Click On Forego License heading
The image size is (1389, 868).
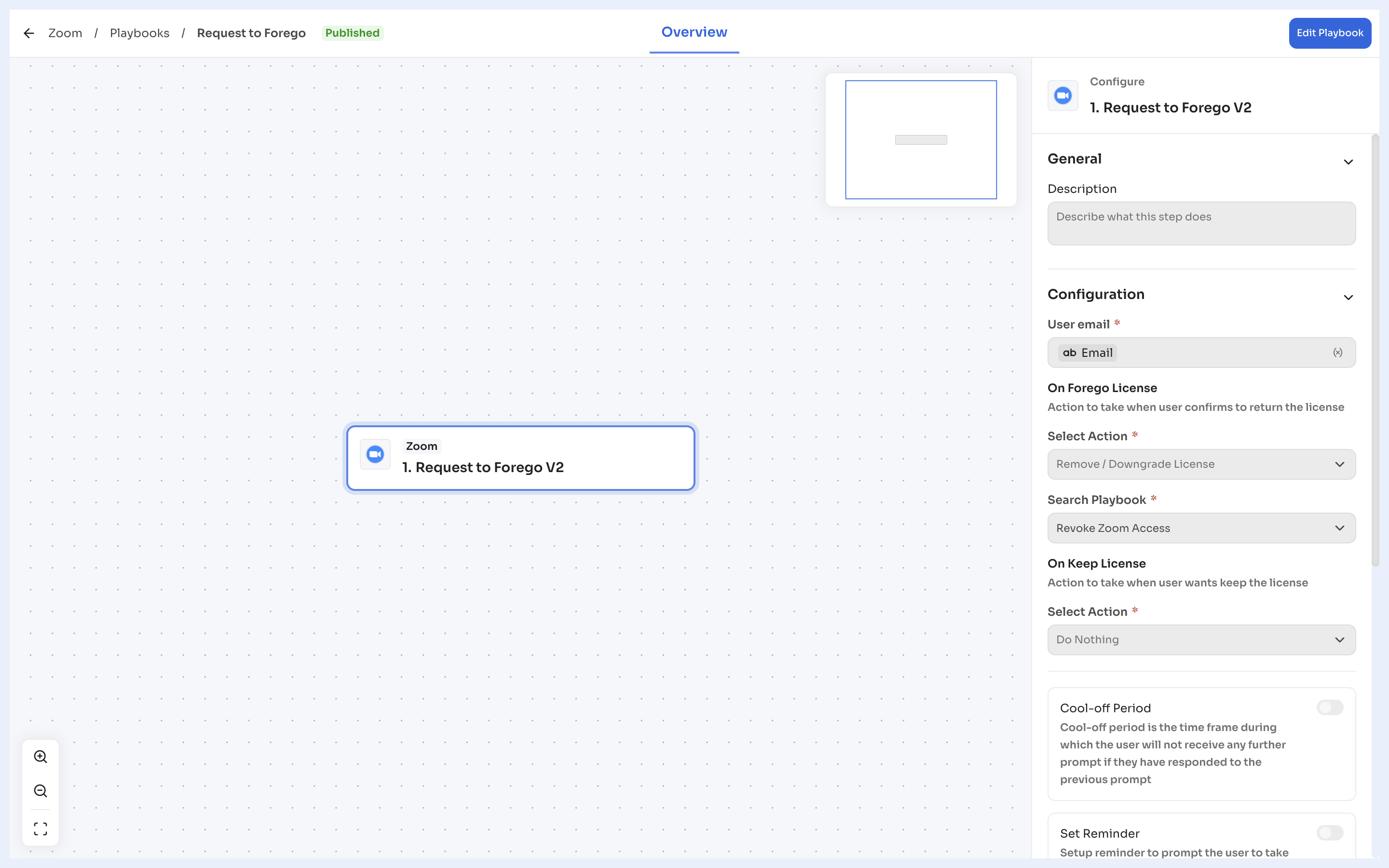(x=1102, y=388)
